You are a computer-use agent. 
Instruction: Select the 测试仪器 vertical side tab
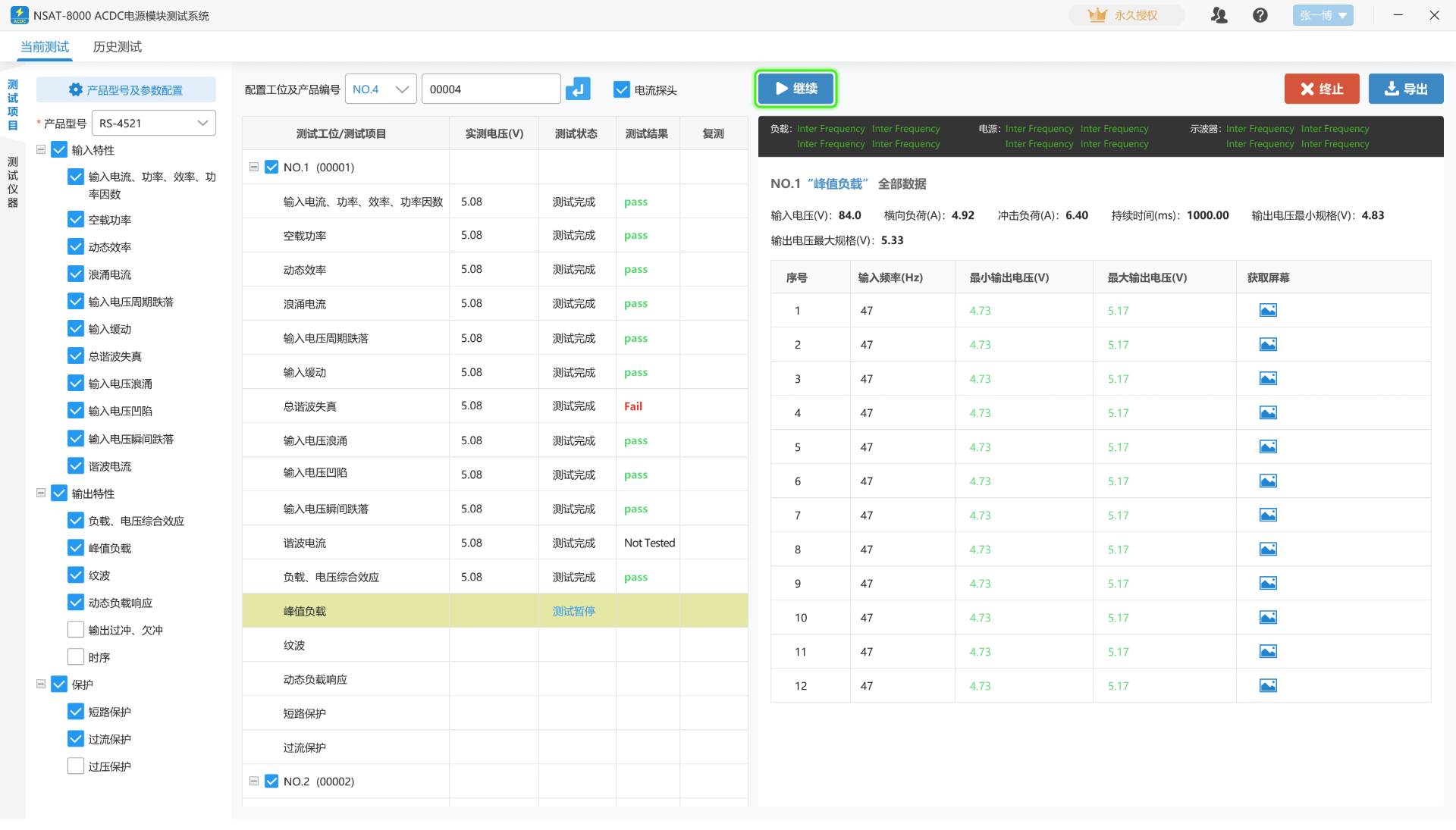coord(13,182)
